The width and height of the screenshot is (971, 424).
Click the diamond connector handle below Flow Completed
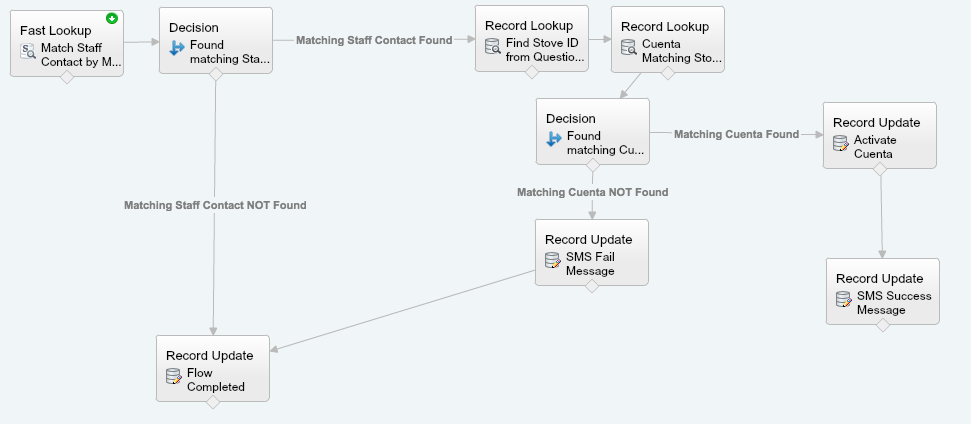tap(213, 402)
